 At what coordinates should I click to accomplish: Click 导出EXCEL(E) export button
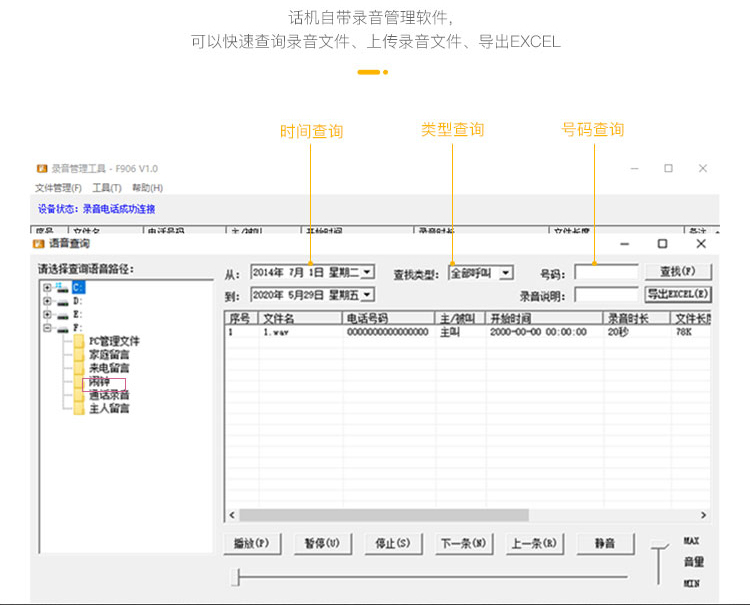tap(678, 294)
